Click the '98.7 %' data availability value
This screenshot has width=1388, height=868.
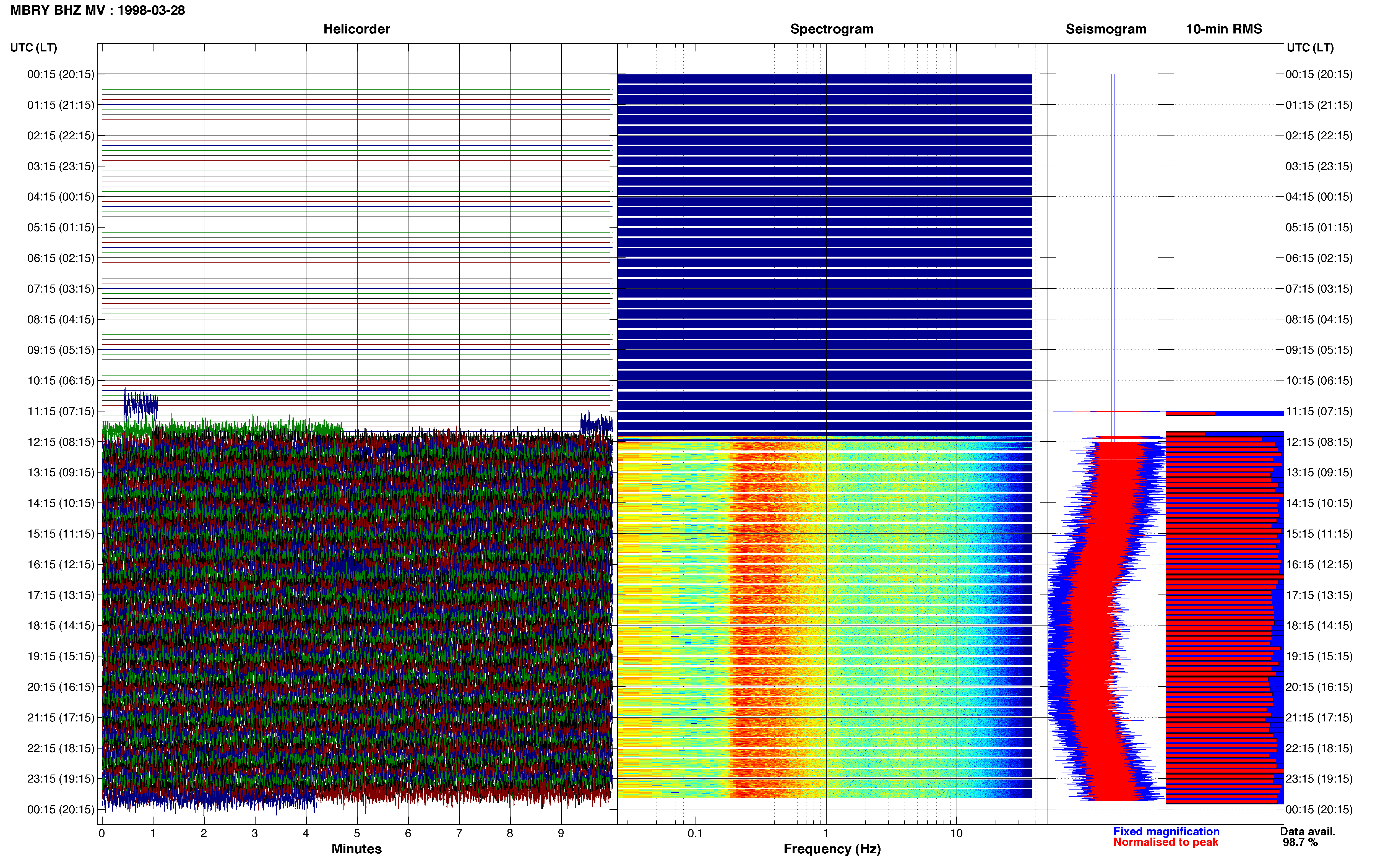tap(1300, 843)
